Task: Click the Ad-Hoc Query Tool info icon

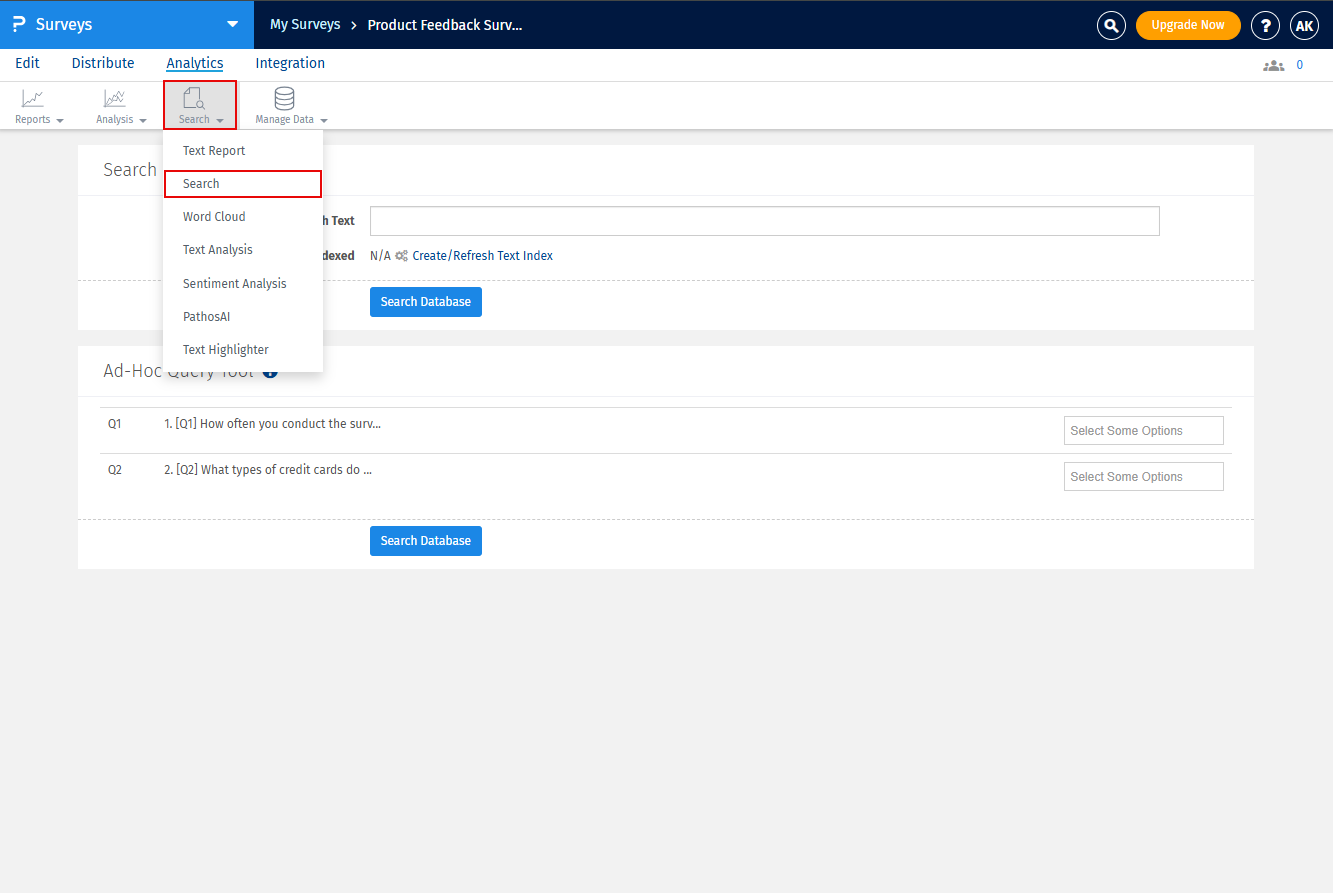Action: (270, 371)
